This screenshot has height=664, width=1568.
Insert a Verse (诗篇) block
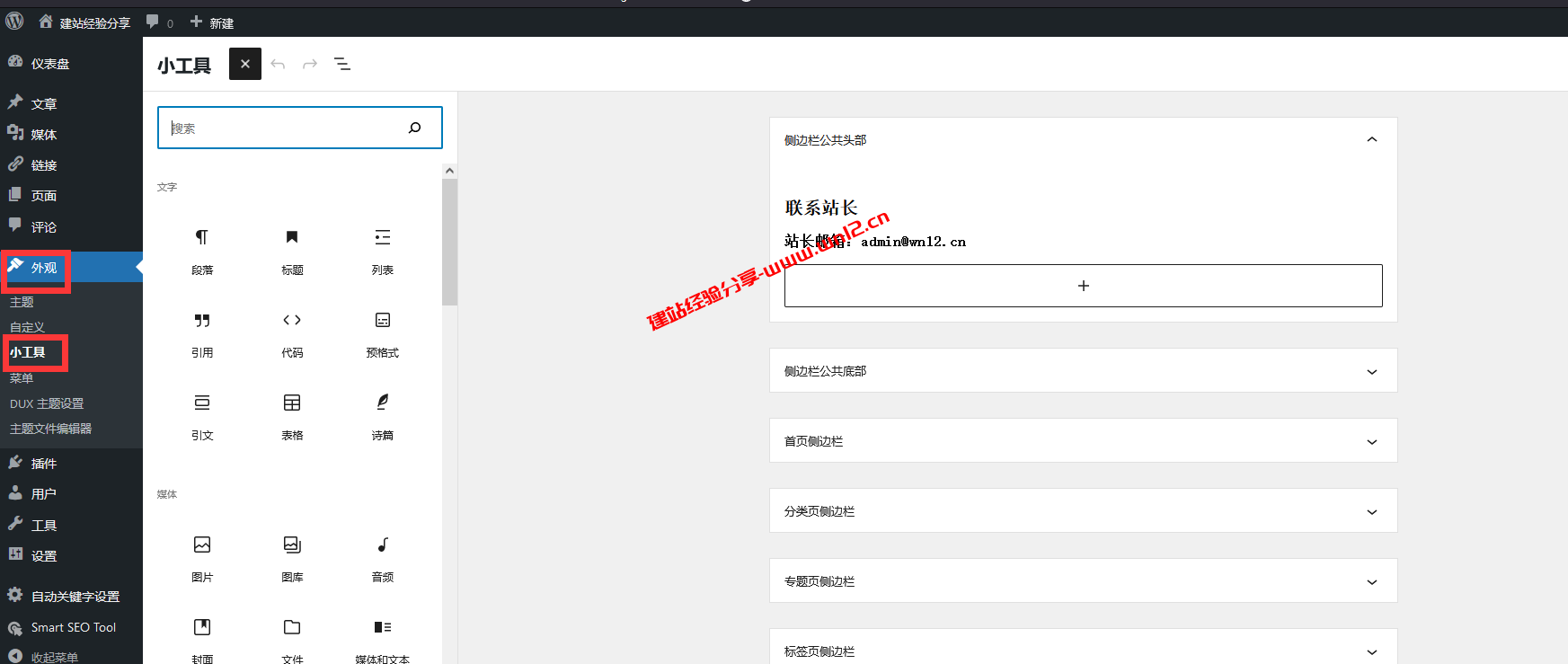(x=382, y=415)
